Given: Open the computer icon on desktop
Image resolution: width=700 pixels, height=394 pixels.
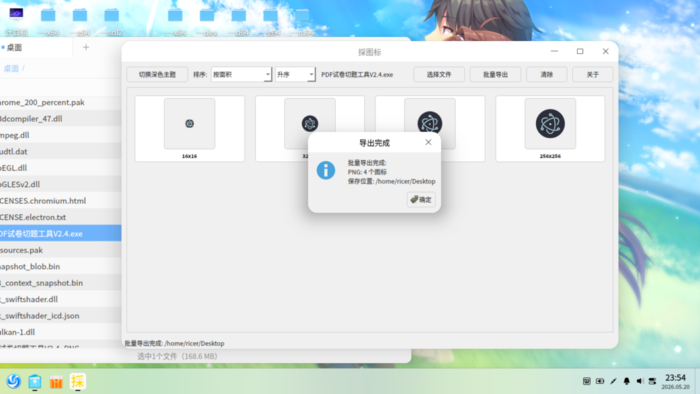Looking at the screenshot, I should click(x=17, y=21).
